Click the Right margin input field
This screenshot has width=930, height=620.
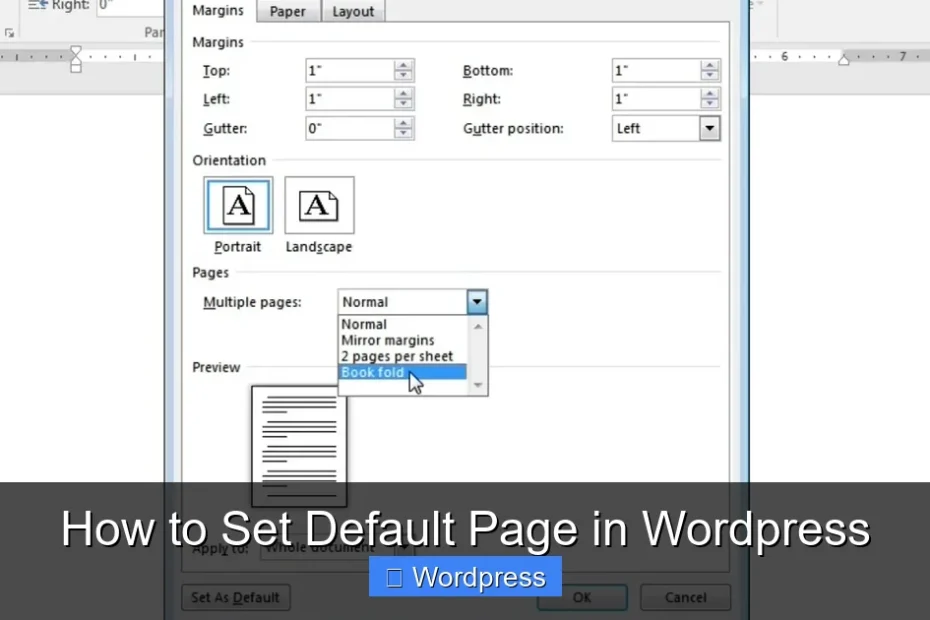click(x=656, y=99)
